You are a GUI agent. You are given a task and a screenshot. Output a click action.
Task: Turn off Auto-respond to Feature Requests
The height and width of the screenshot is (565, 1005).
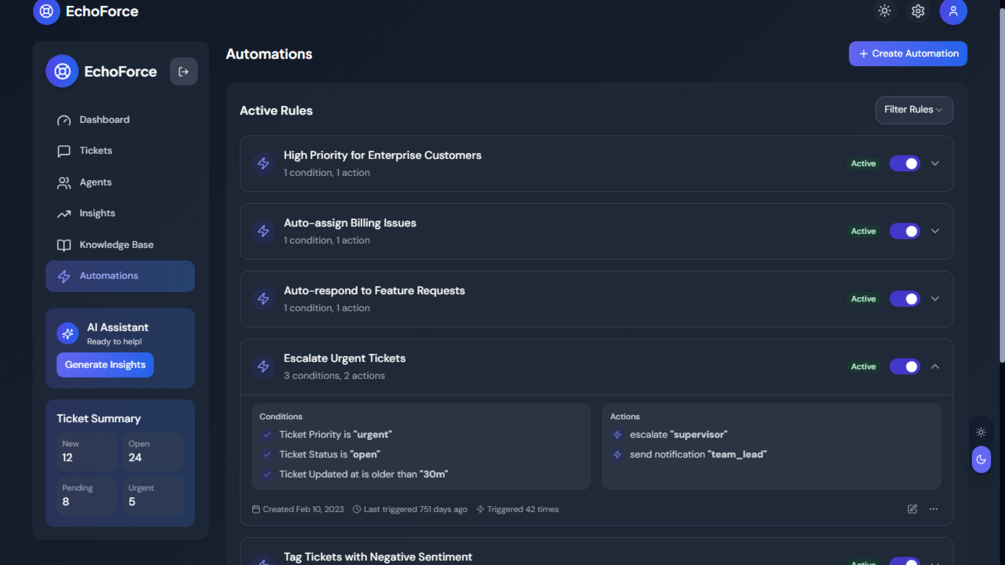pos(904,299)
